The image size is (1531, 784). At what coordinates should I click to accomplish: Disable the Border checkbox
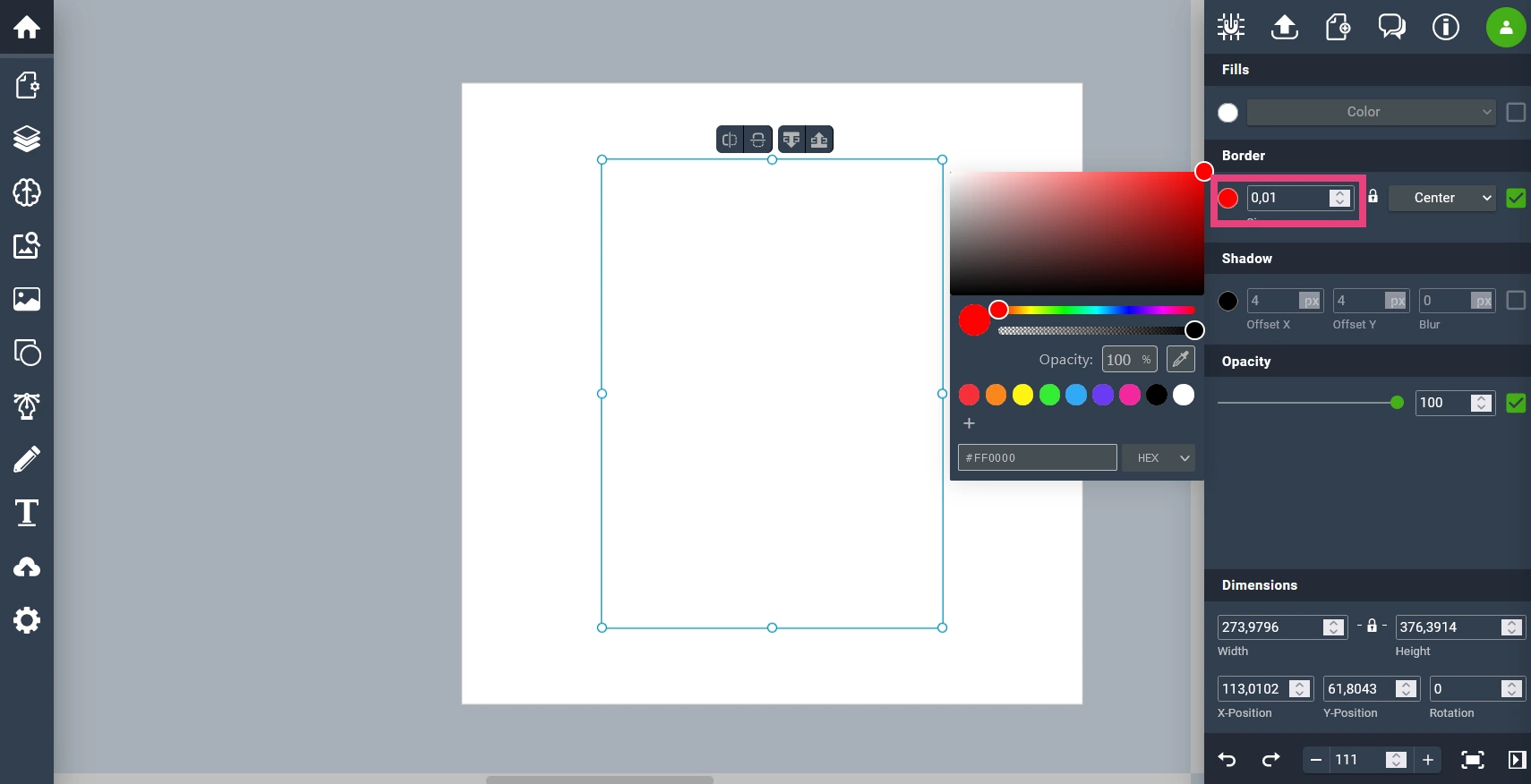tap(1516, 198)
